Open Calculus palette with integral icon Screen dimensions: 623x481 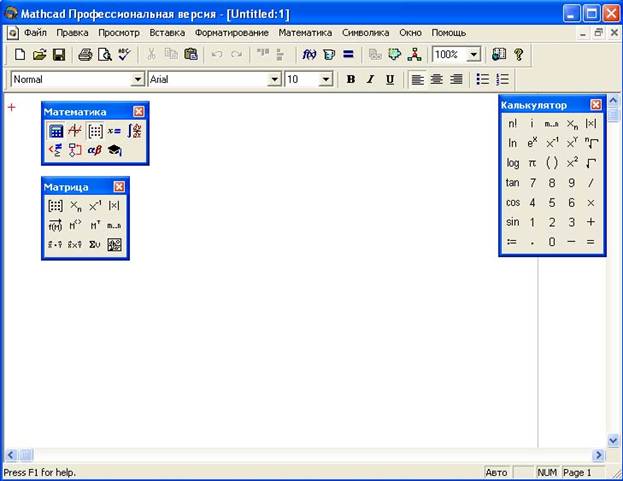coord(134,131)
